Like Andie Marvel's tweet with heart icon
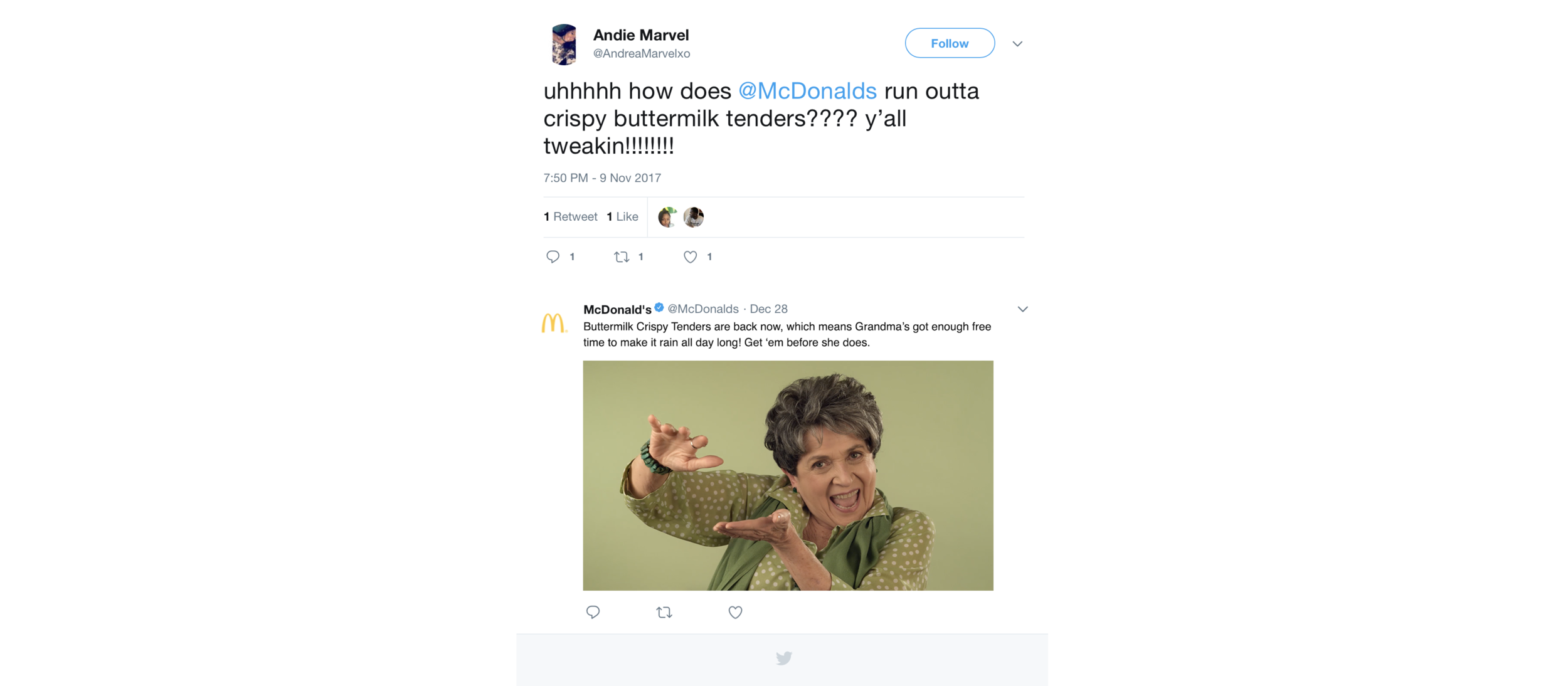1568x686 pixels. pyautogui.click(x=690, y=256)
